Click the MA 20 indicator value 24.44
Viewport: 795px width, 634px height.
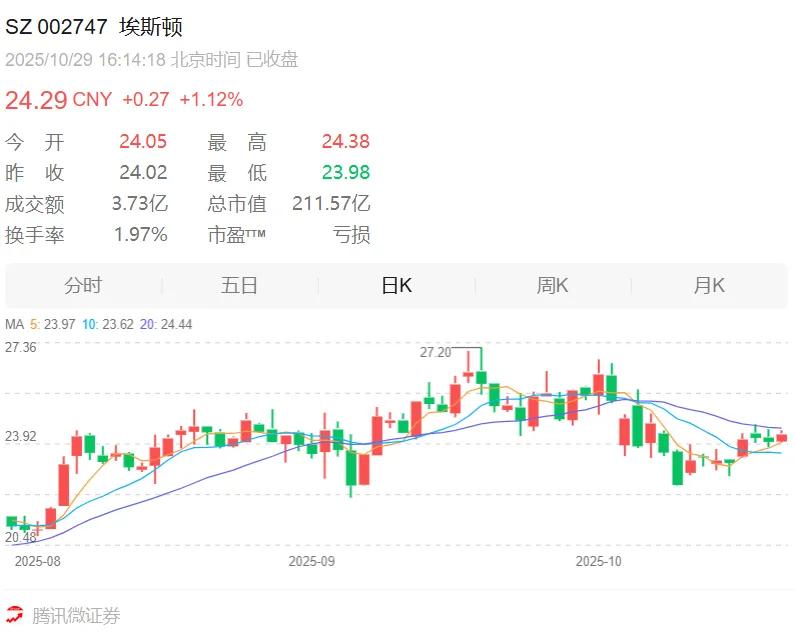[x=176, y=324]
